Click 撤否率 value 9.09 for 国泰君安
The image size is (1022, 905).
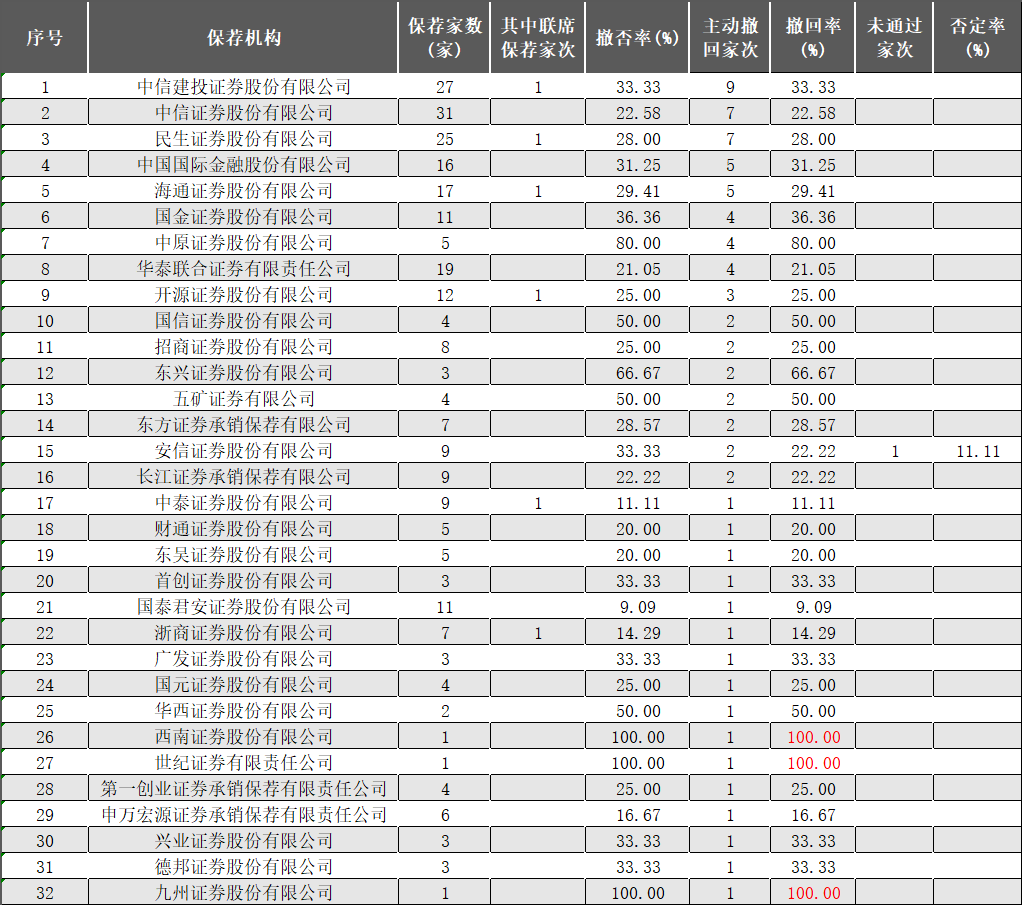pyautogui.click(x=637, y=608)
